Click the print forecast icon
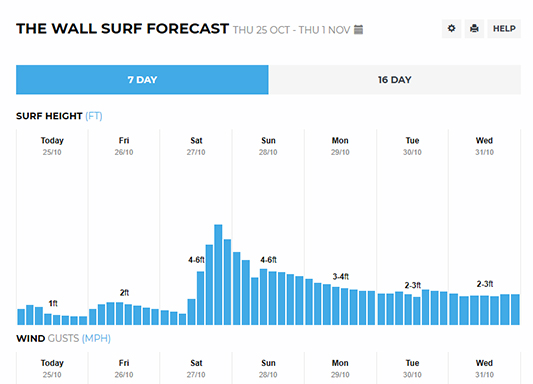533x384 pixels. pos(474,29)
